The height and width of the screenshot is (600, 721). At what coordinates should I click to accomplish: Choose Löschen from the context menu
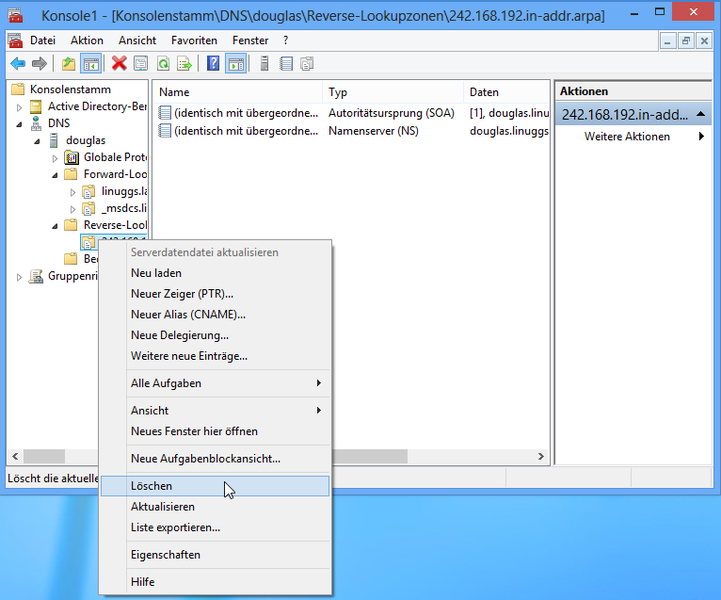click(x=152, y=486)
